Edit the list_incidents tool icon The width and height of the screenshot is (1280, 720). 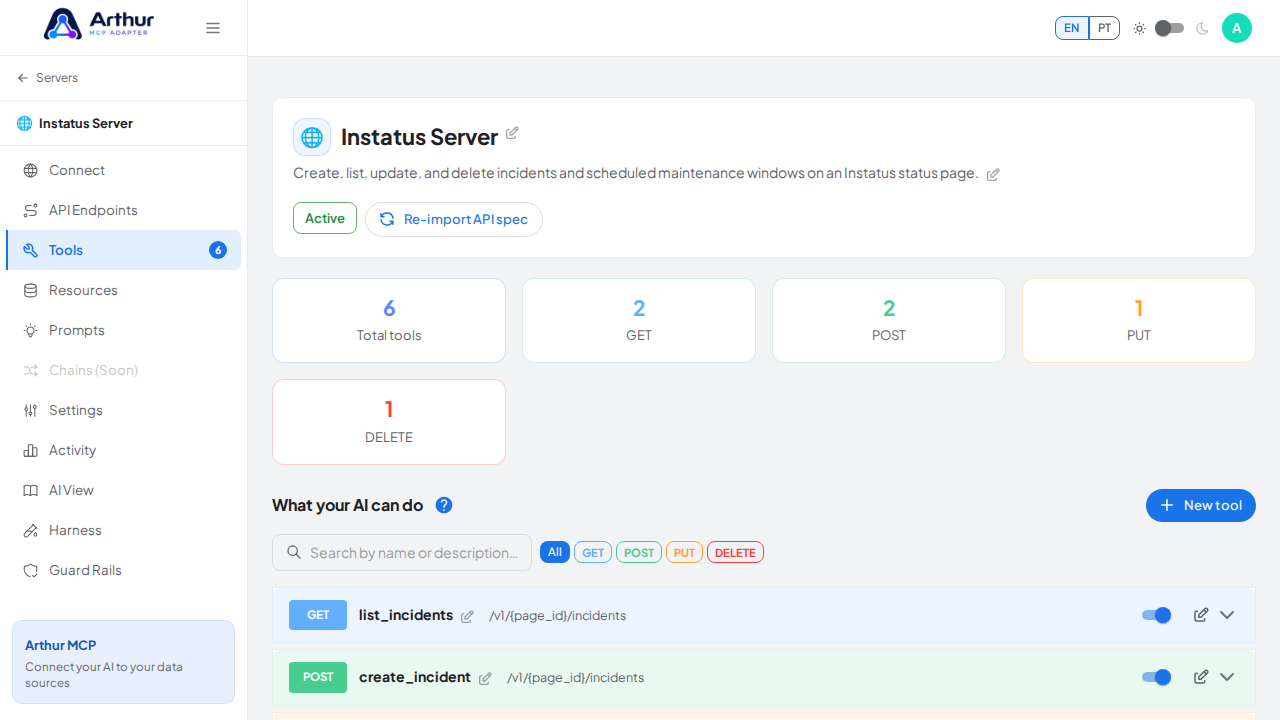(x=1201, y=615)
